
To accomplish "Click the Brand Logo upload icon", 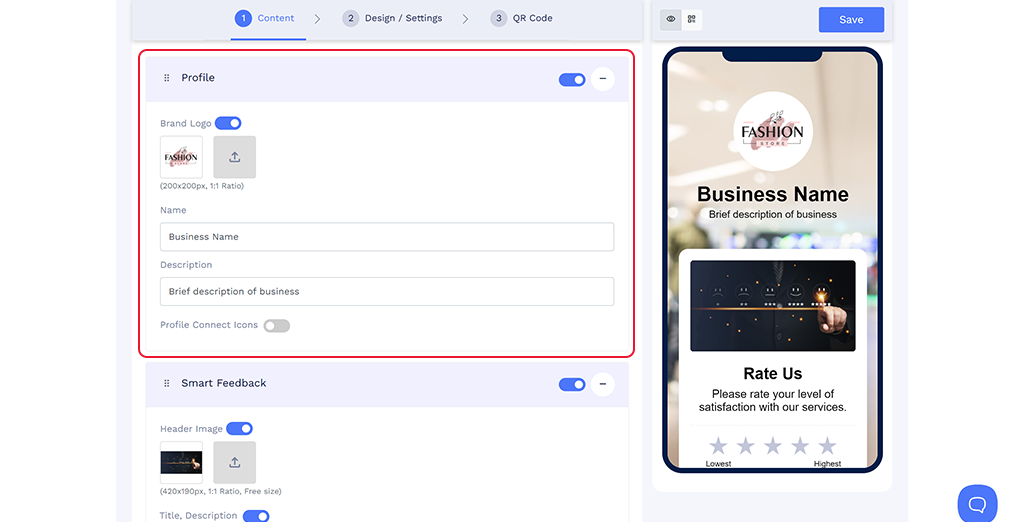I will (x=234, y=157).
